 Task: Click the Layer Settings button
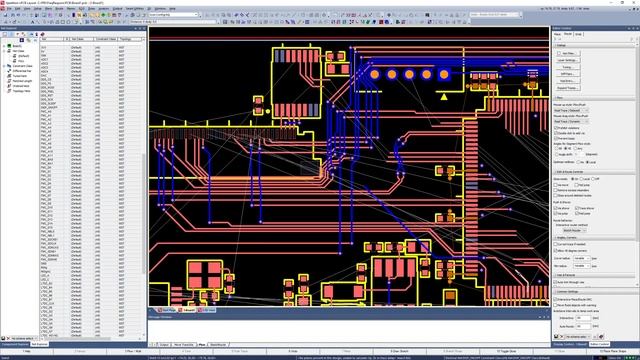pyautogui.click(x=568, y=60)
